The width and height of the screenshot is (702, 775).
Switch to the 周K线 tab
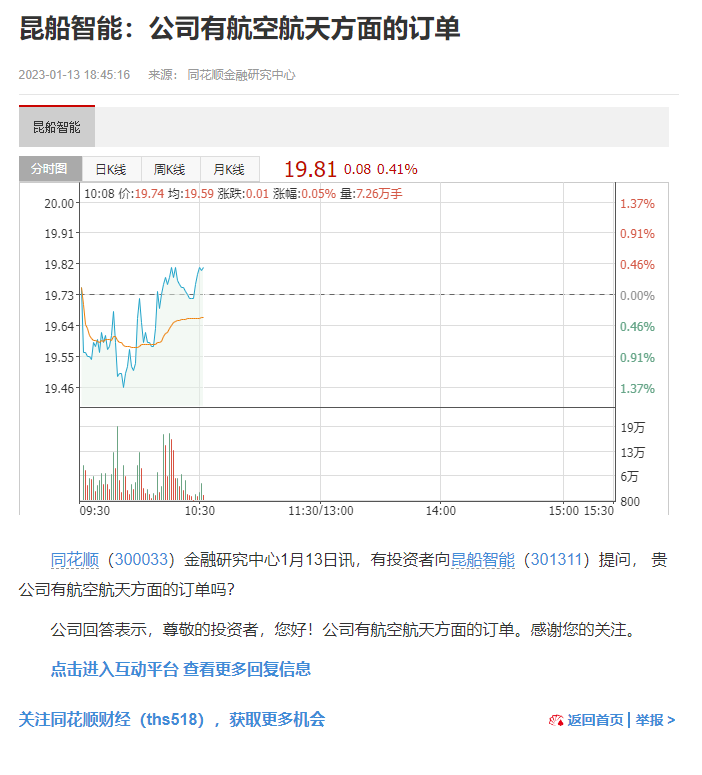coord(170,169)
